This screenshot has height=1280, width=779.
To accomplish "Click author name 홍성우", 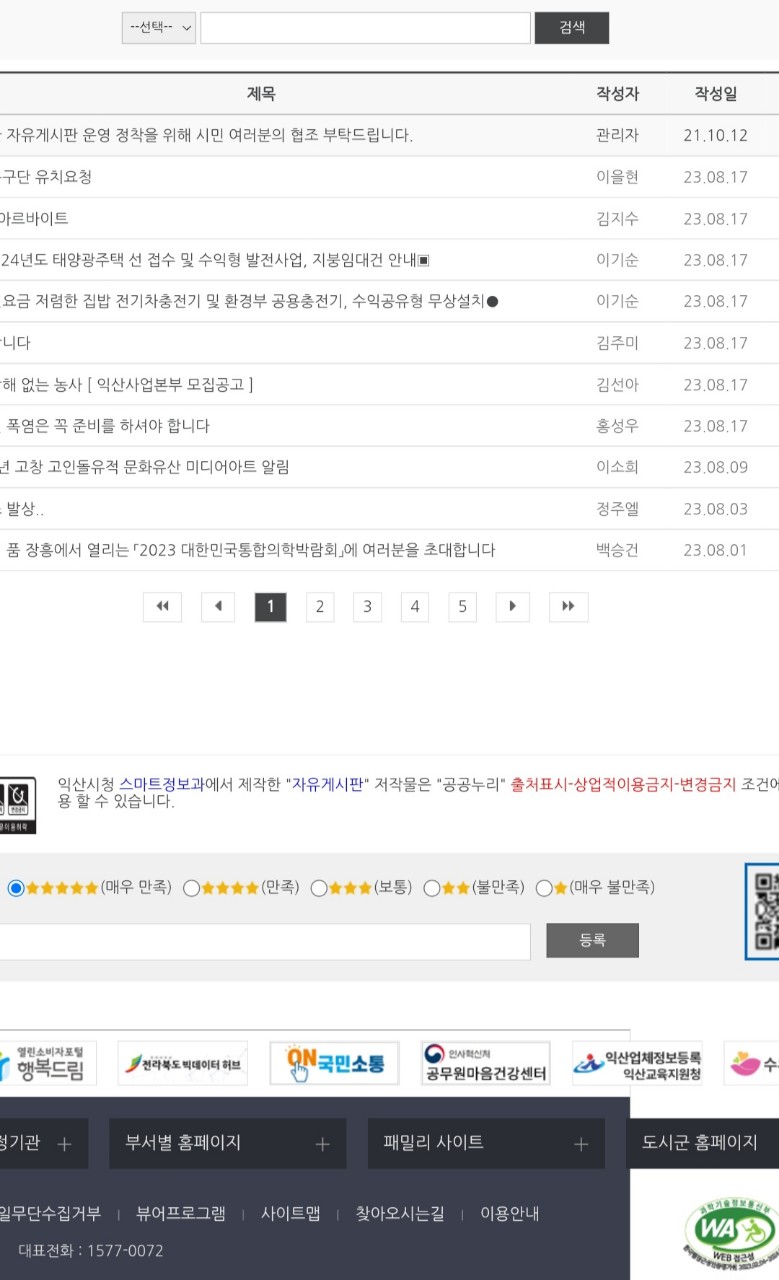I will coord(618,426).
